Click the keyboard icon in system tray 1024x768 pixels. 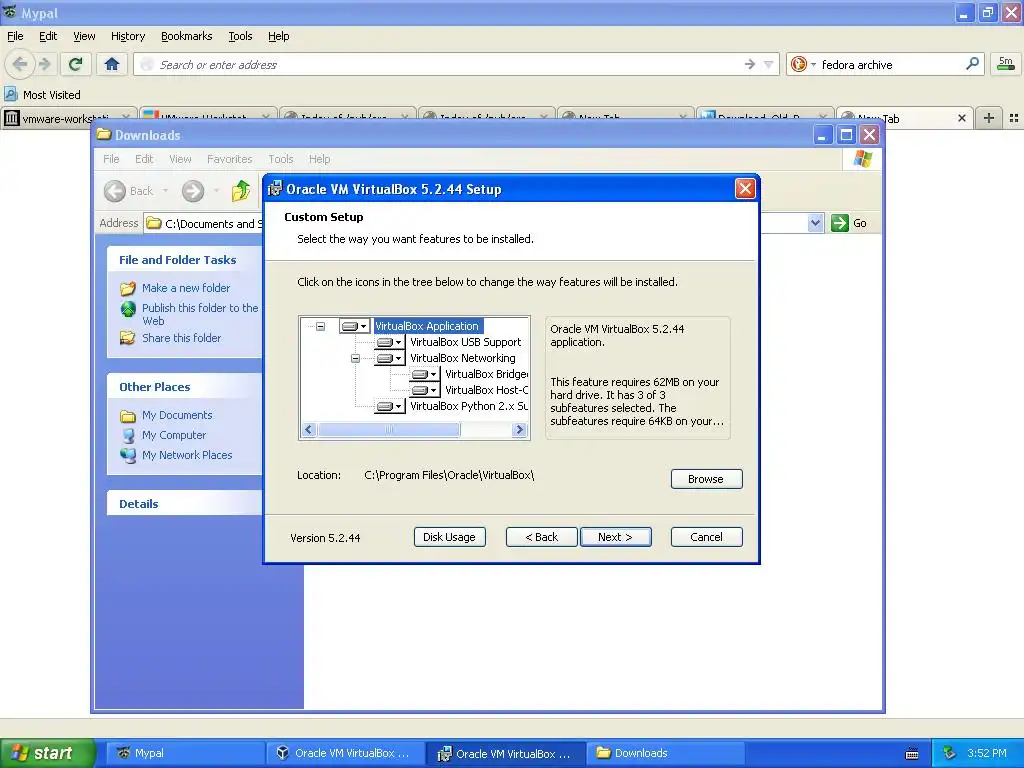coord(912,754)
